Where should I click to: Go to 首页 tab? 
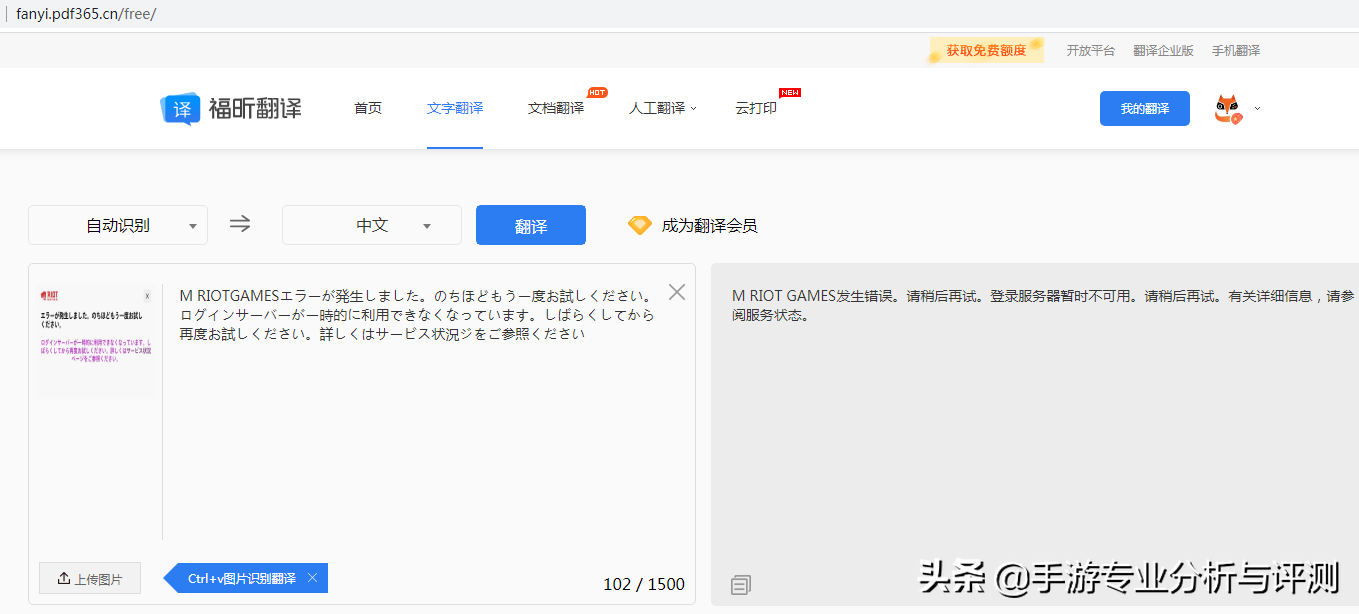pyautogui.click(x=368, y=108)
